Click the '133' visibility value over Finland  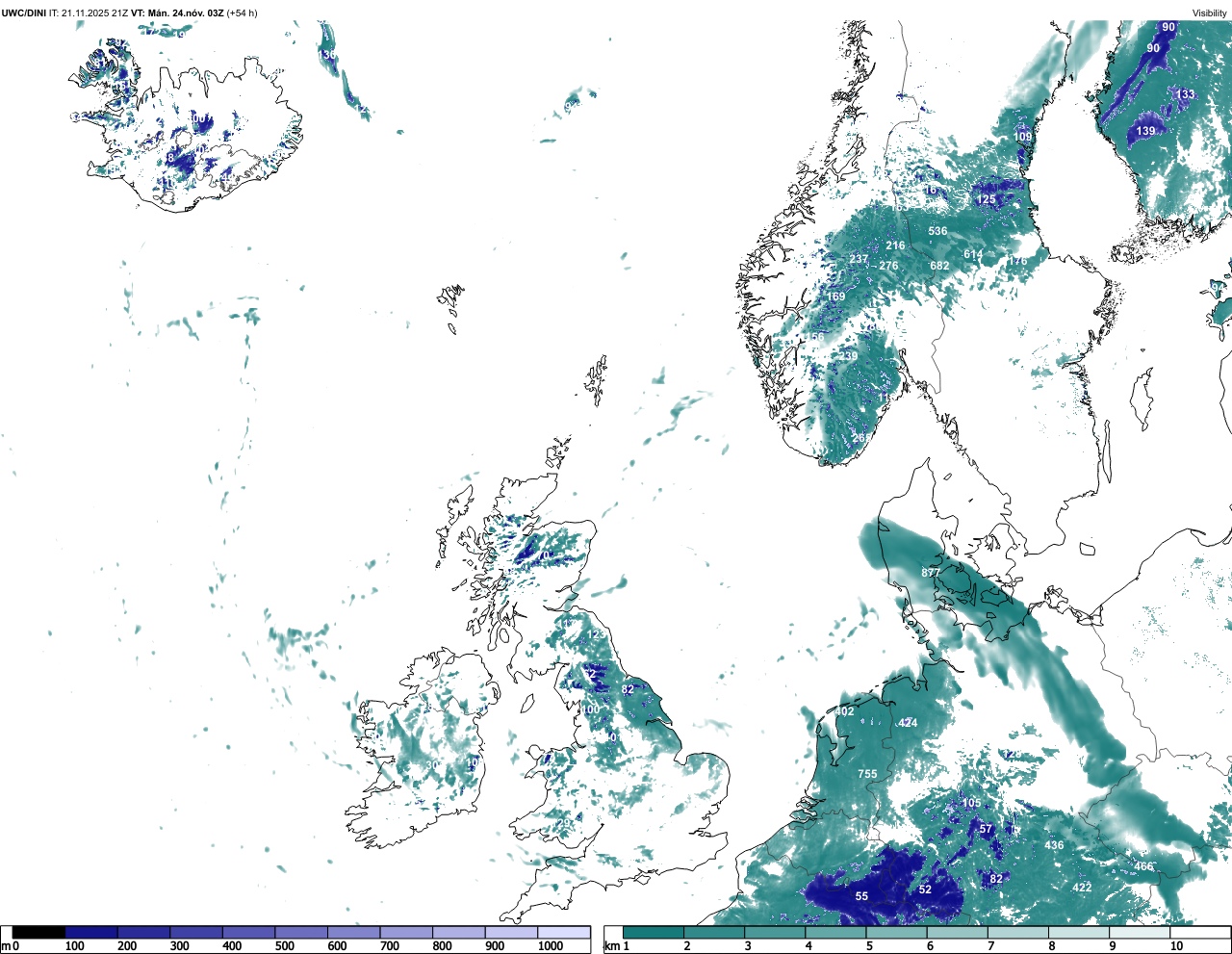(x=1186, y=94)
